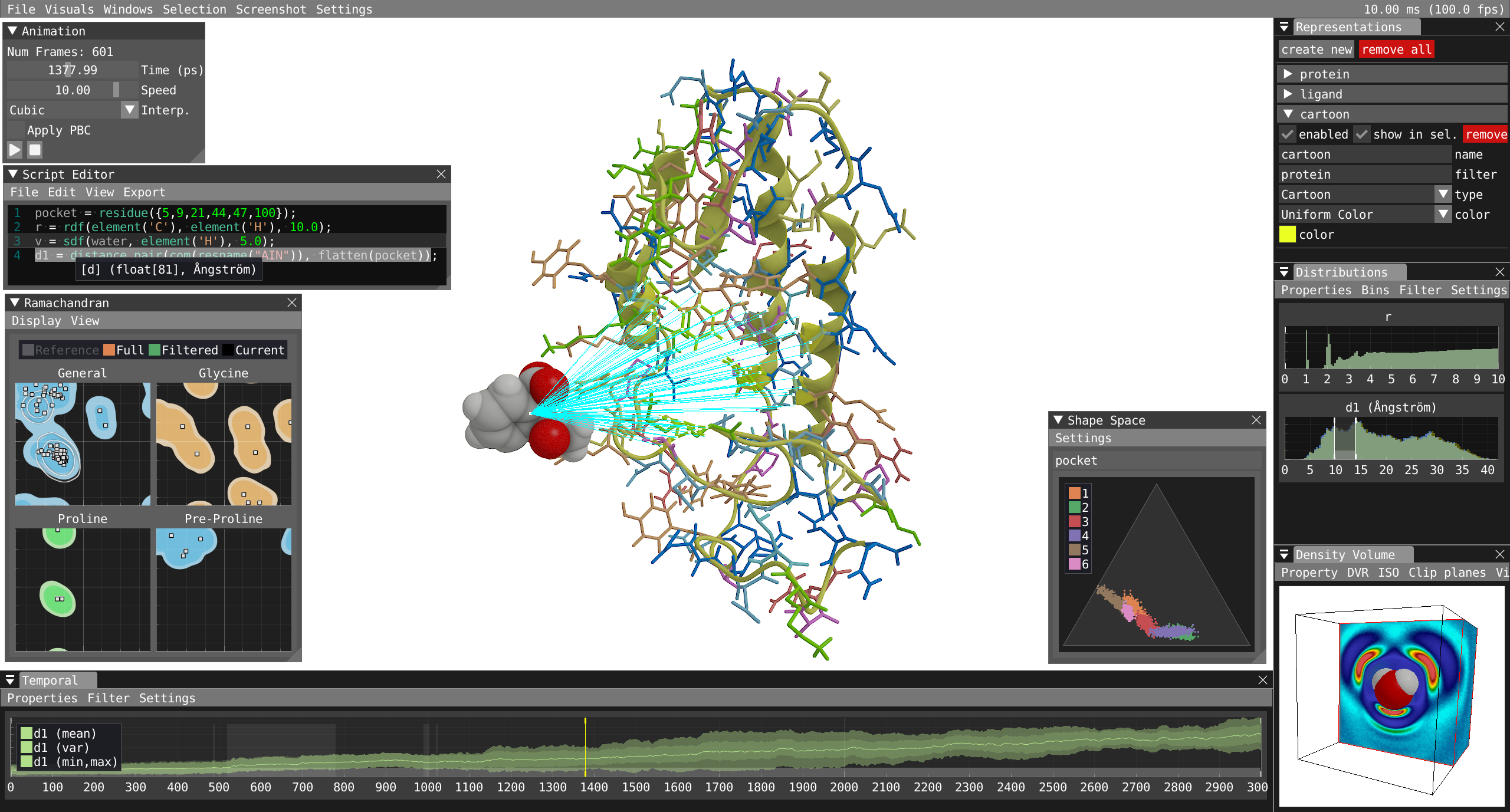The height and width of the screenshot is (812, 1510).
Task: Switch to the Bins tab in Distributions
Action: pos(1374,290)
